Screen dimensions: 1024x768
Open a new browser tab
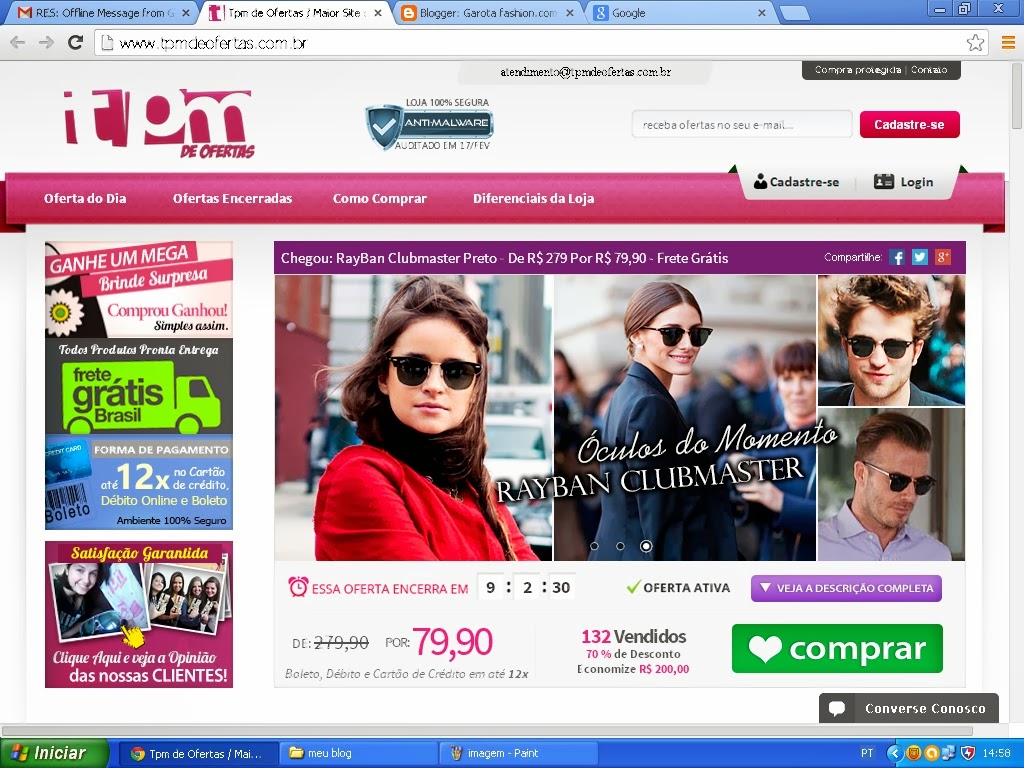[794, 13]
